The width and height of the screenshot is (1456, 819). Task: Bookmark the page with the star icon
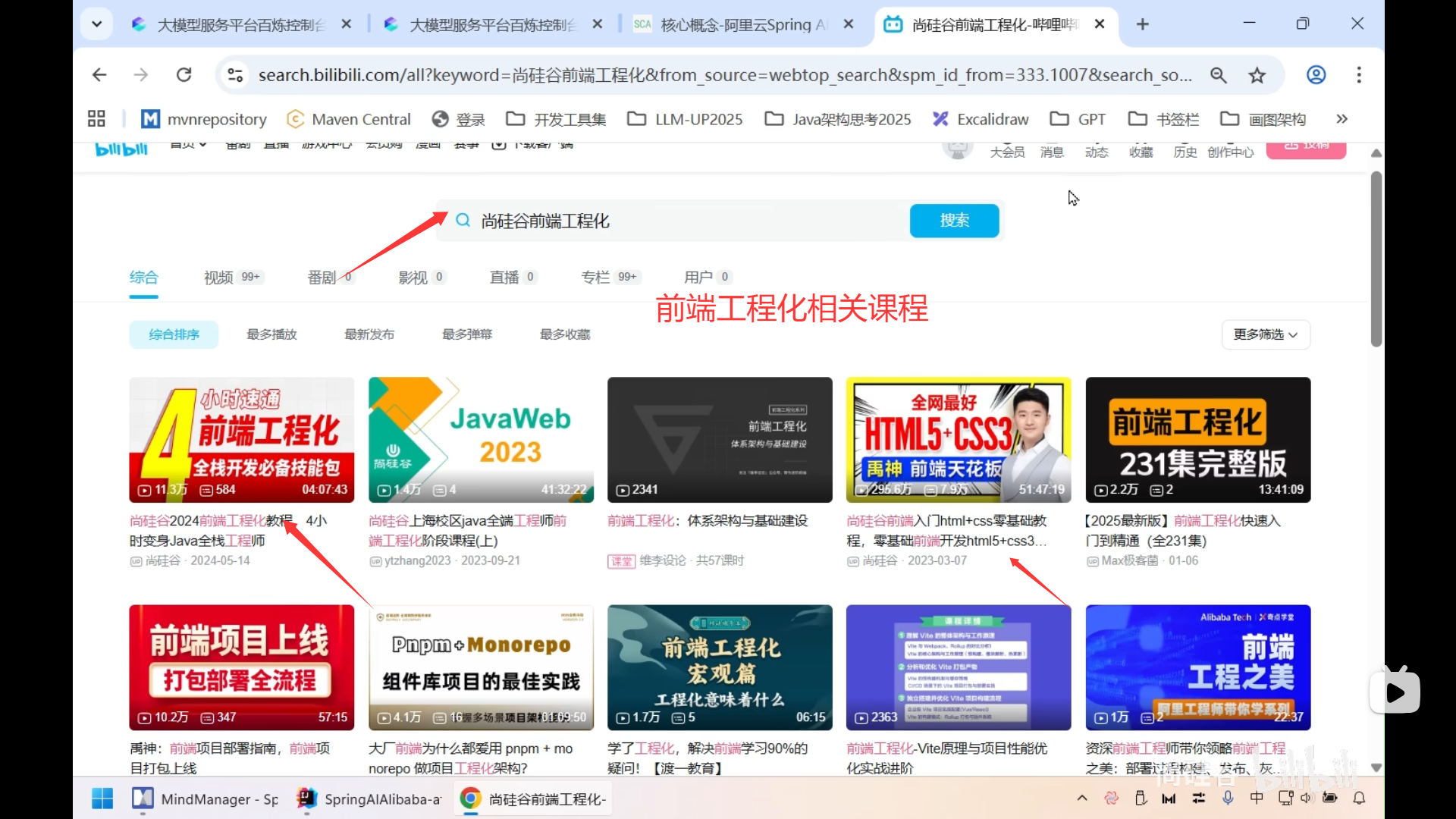1257,74
